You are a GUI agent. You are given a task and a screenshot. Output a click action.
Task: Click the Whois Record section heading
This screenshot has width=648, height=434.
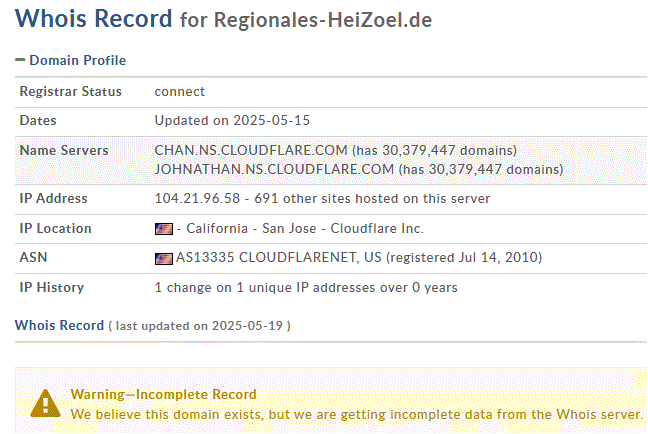pyautogui.click(x=59, y=326)
